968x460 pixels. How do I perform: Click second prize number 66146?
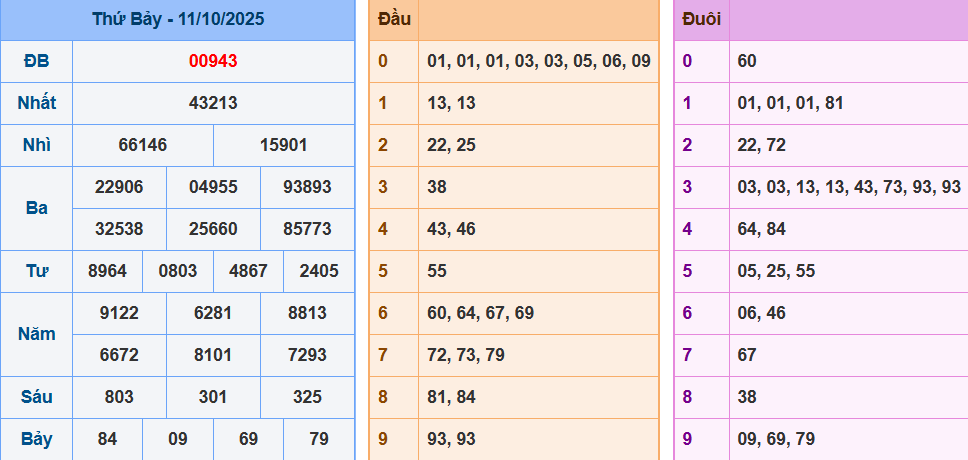[x=143, y=145]
